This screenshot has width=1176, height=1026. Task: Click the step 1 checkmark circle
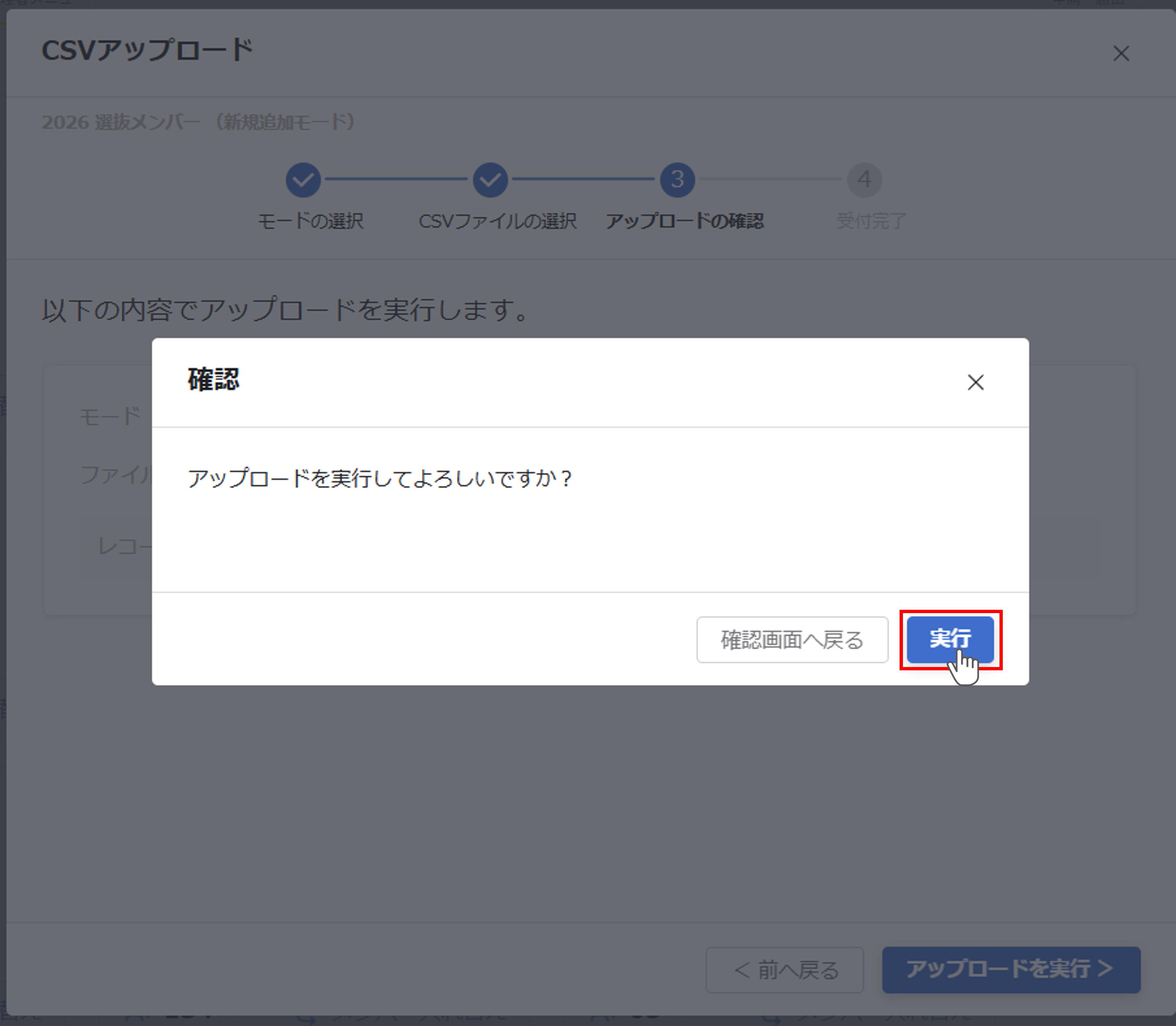[303, 180]
